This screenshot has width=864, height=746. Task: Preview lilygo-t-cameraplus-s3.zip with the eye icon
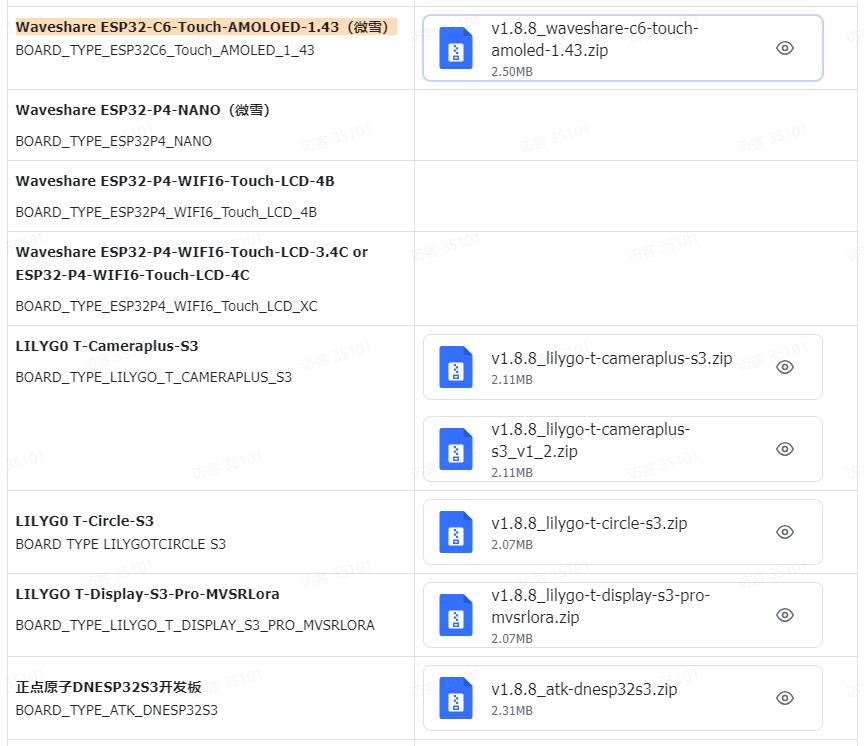(785, 367)
